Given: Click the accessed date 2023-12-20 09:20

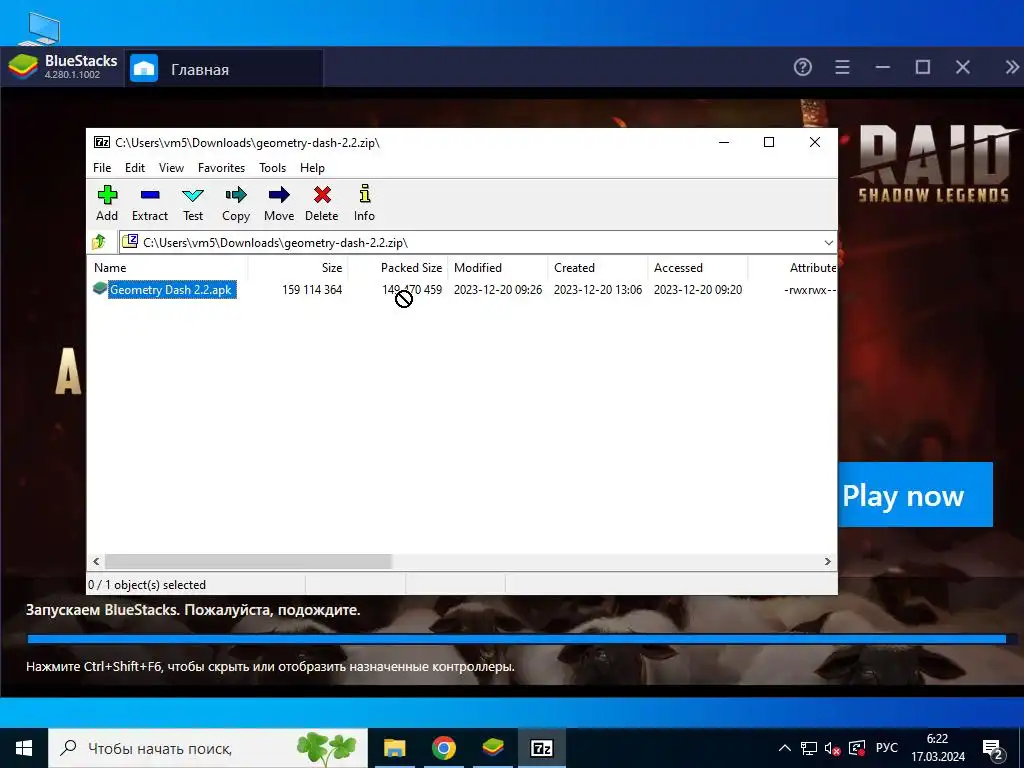Looking at the screenshot, I should [697, 289].
